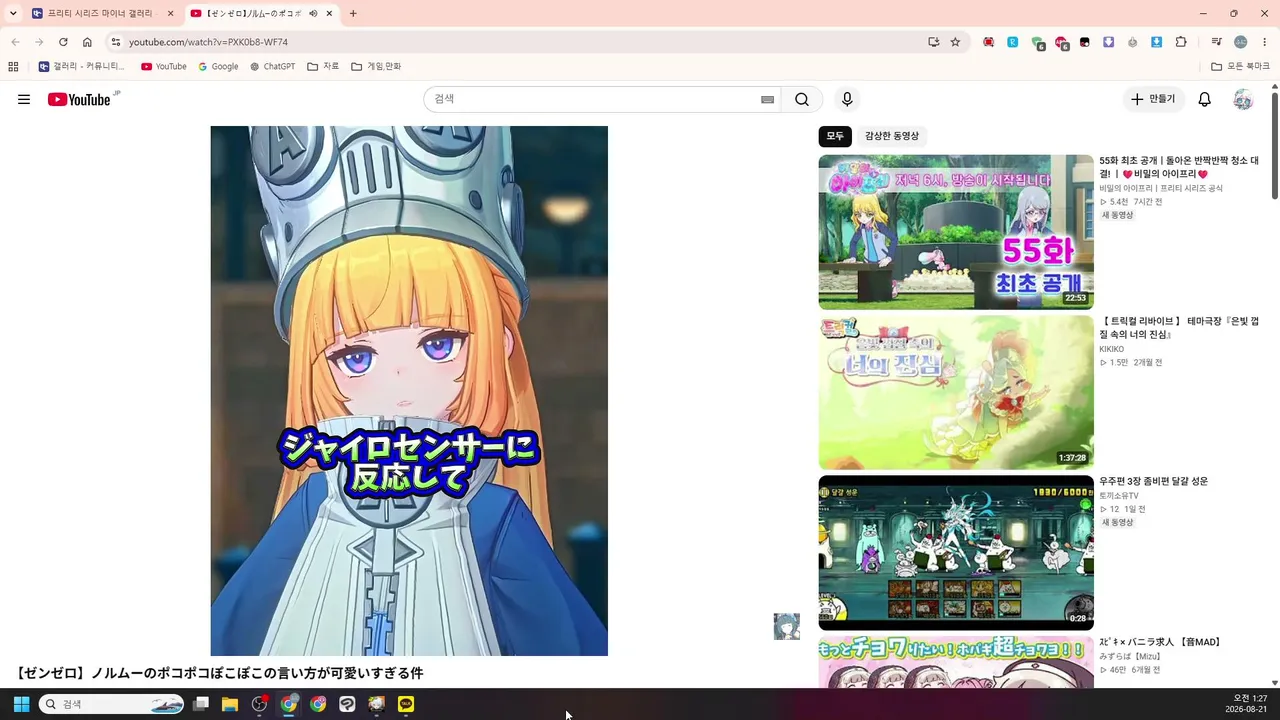Open a new browser tab
Viewport: 1280px width, 720px height.
pyautogui.click(x=353, y=14)
